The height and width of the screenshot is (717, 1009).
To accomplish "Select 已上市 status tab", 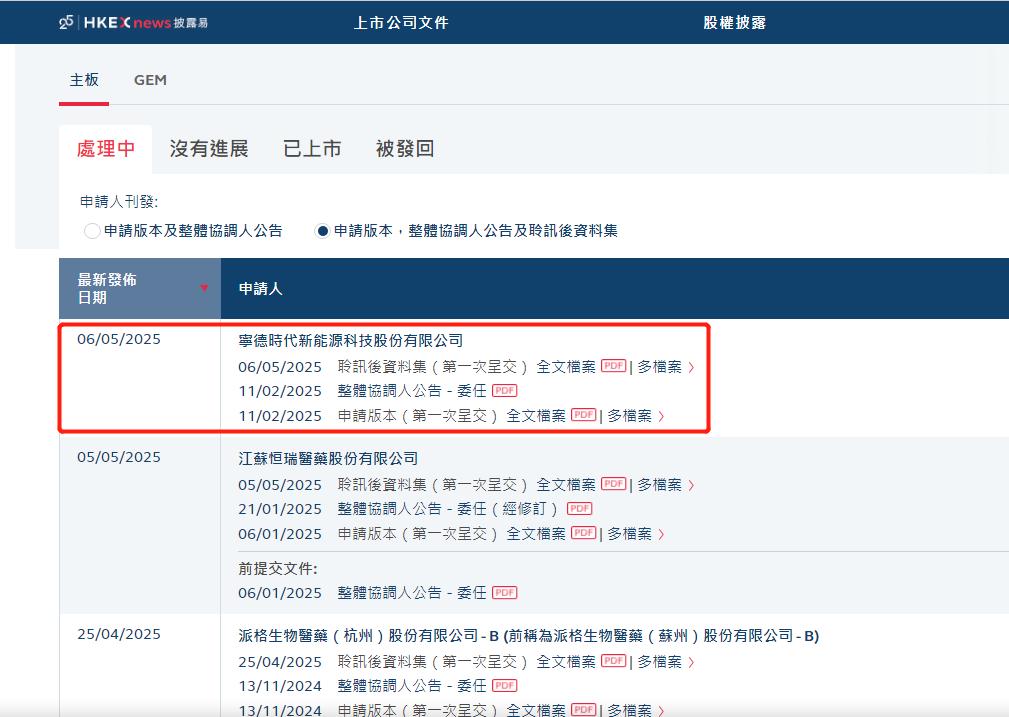I will 312,149.
